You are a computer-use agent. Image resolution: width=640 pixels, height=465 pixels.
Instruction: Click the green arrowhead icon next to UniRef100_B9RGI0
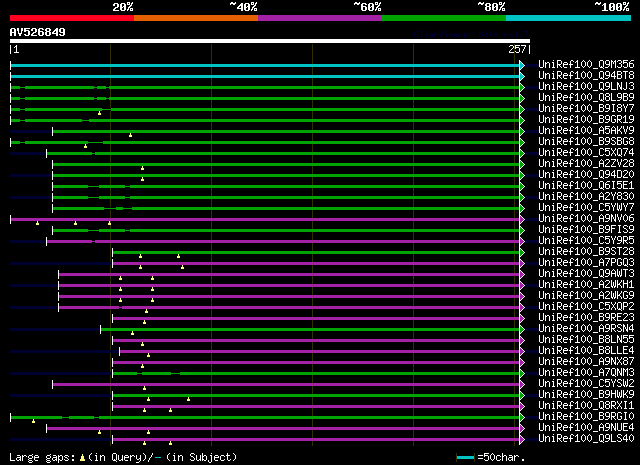522,418
